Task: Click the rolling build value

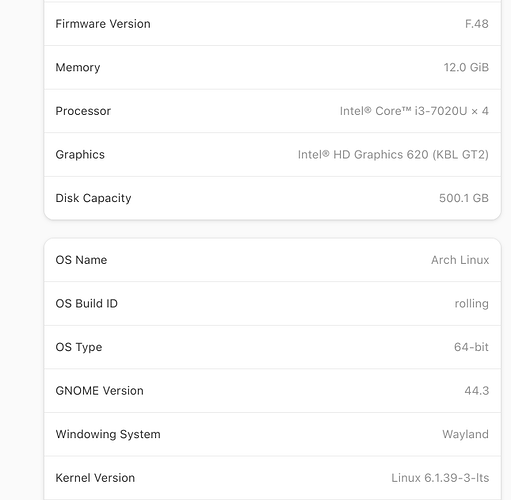Action: pos(472,304)
